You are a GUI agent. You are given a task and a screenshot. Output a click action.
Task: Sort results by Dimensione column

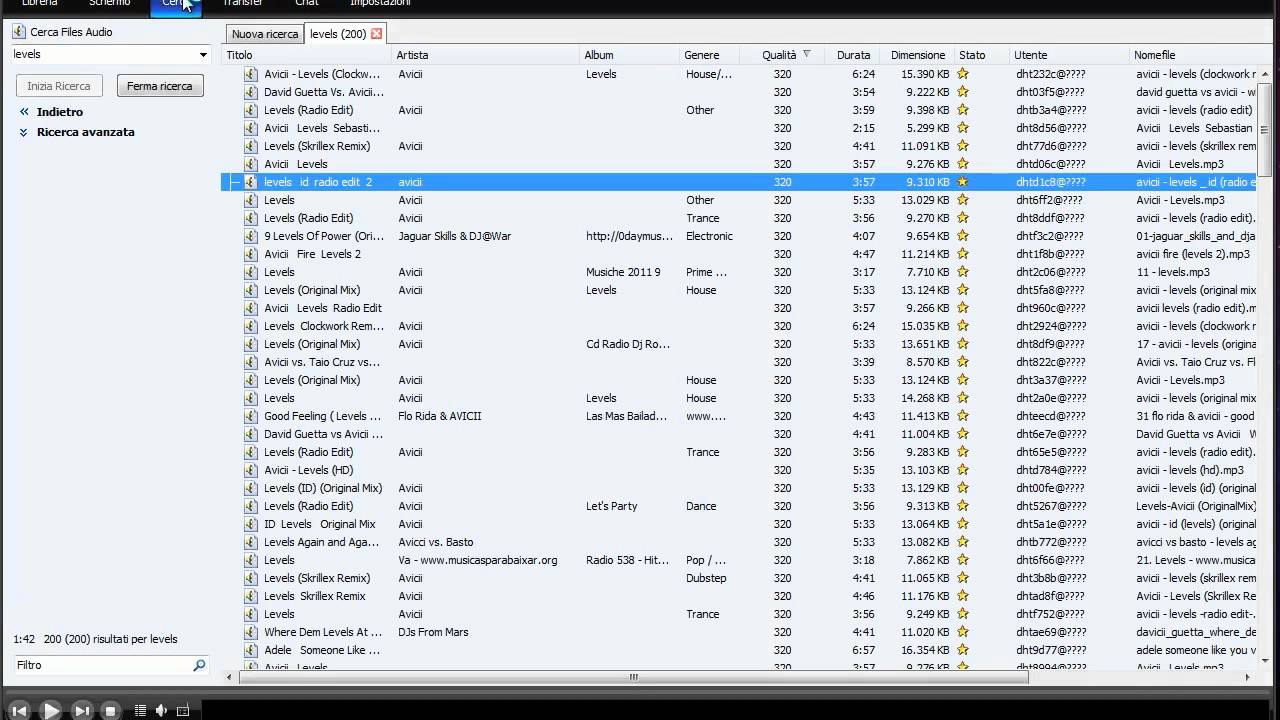917,55
